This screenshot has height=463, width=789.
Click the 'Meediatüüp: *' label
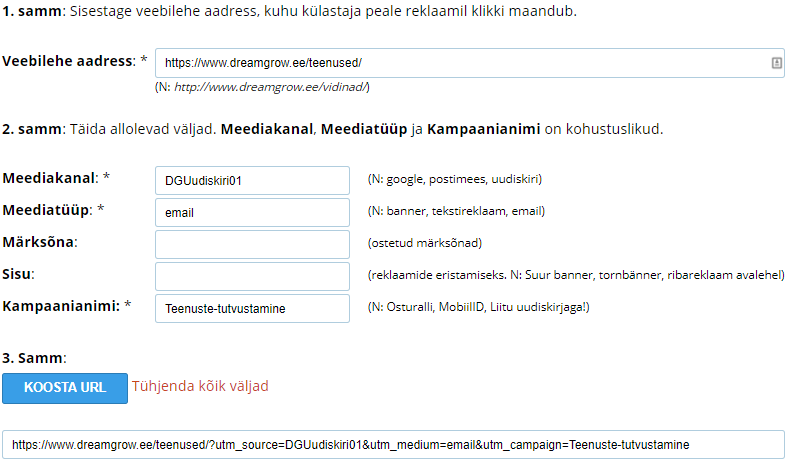pos(53,210)
